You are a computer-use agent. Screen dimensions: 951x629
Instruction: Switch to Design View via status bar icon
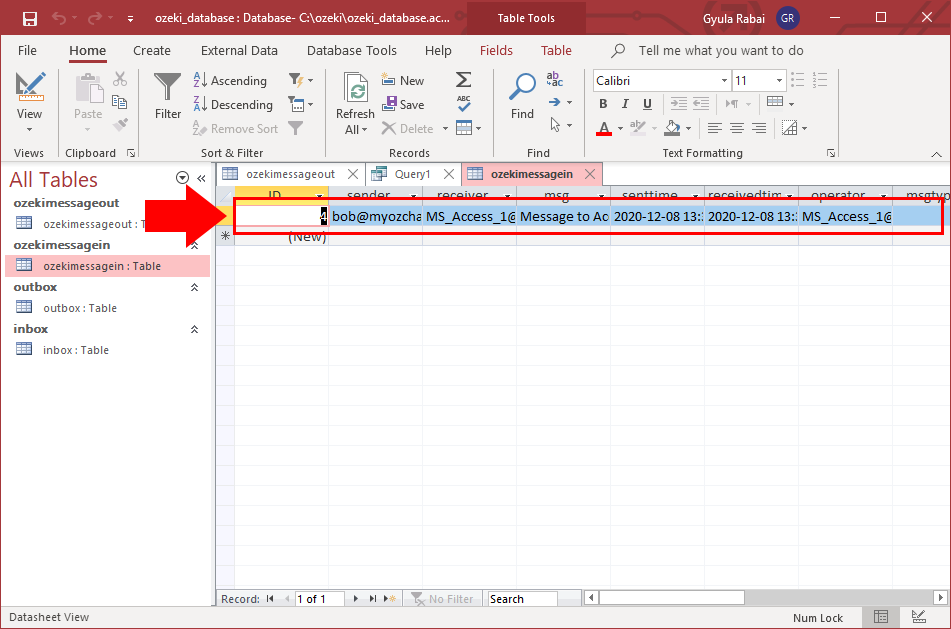point(918,616)
